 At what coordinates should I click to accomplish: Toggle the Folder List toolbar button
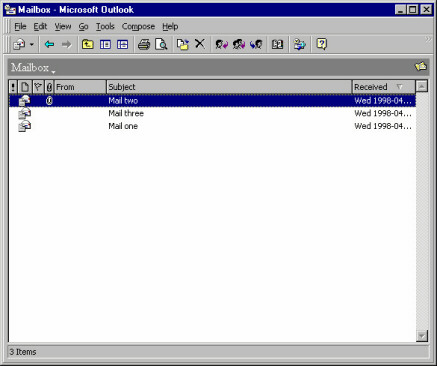point(105,44)
